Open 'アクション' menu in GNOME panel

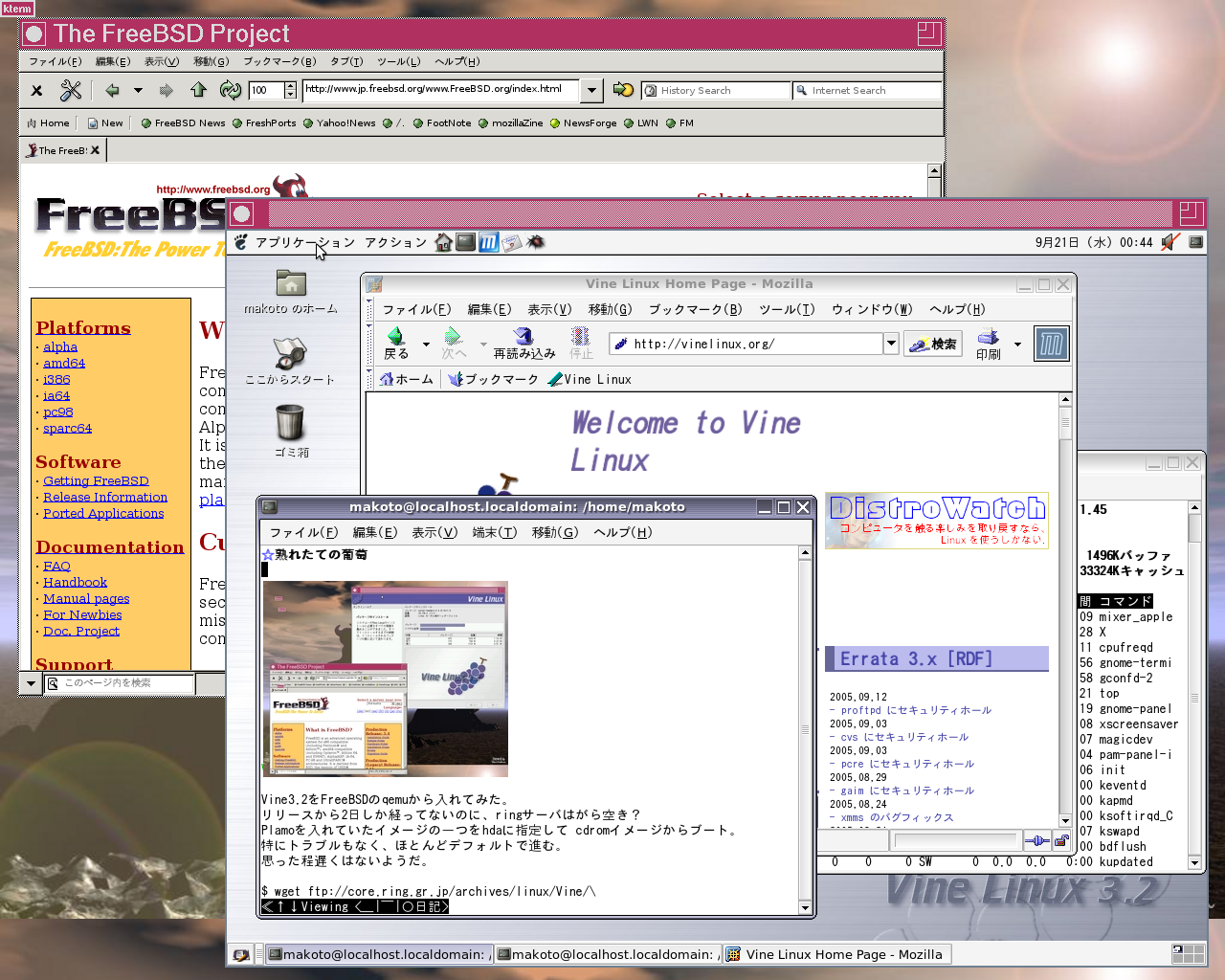(395, 242)
